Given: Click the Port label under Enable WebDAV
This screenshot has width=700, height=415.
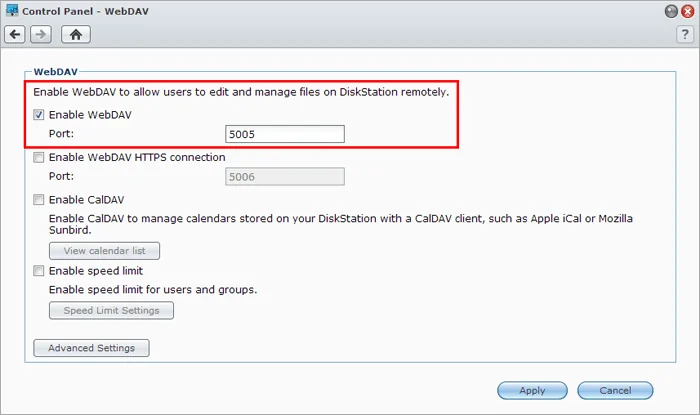Looking at the screenshot, I should click(61, 133).
